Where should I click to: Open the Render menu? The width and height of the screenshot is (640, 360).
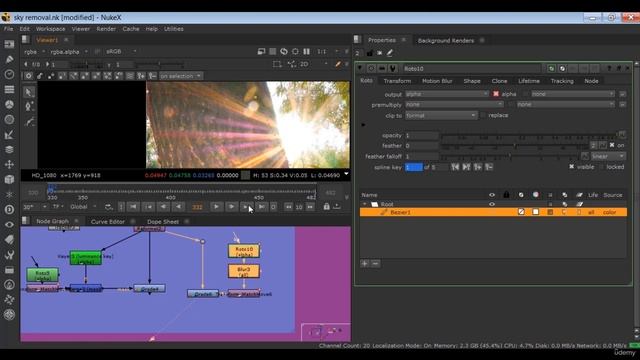(106, 29)
